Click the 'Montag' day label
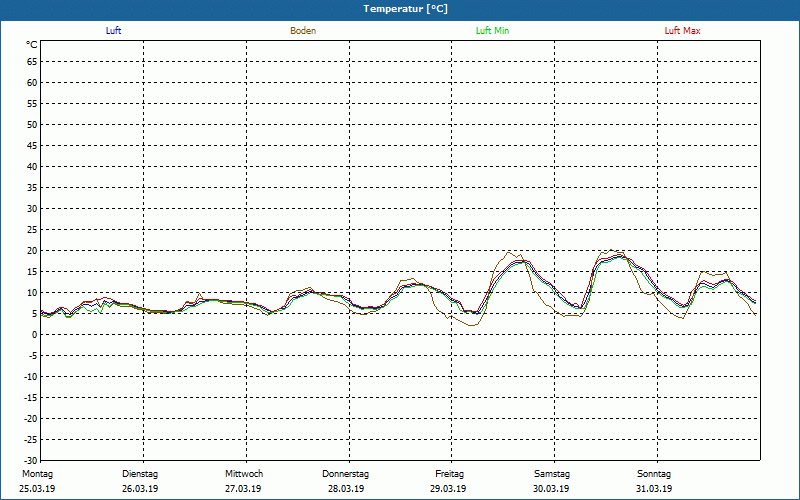 click(x=37, y=474)
